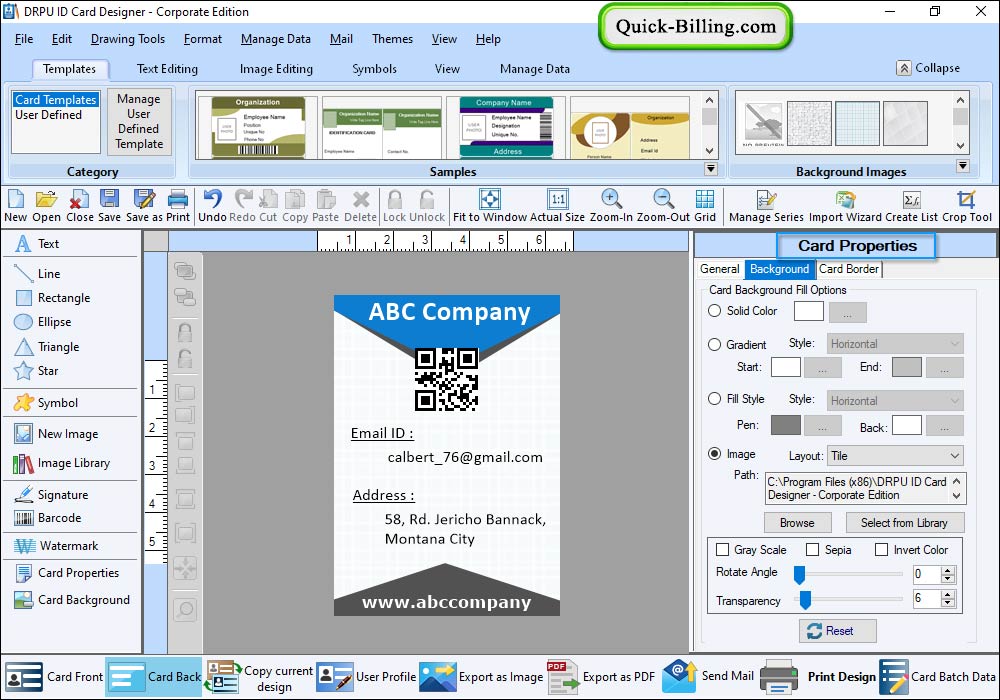Expand the Samples gallery dropdown arrow
Viewport: 1000px width, 700px height.
pyautogui.click(x=710, y=169)
